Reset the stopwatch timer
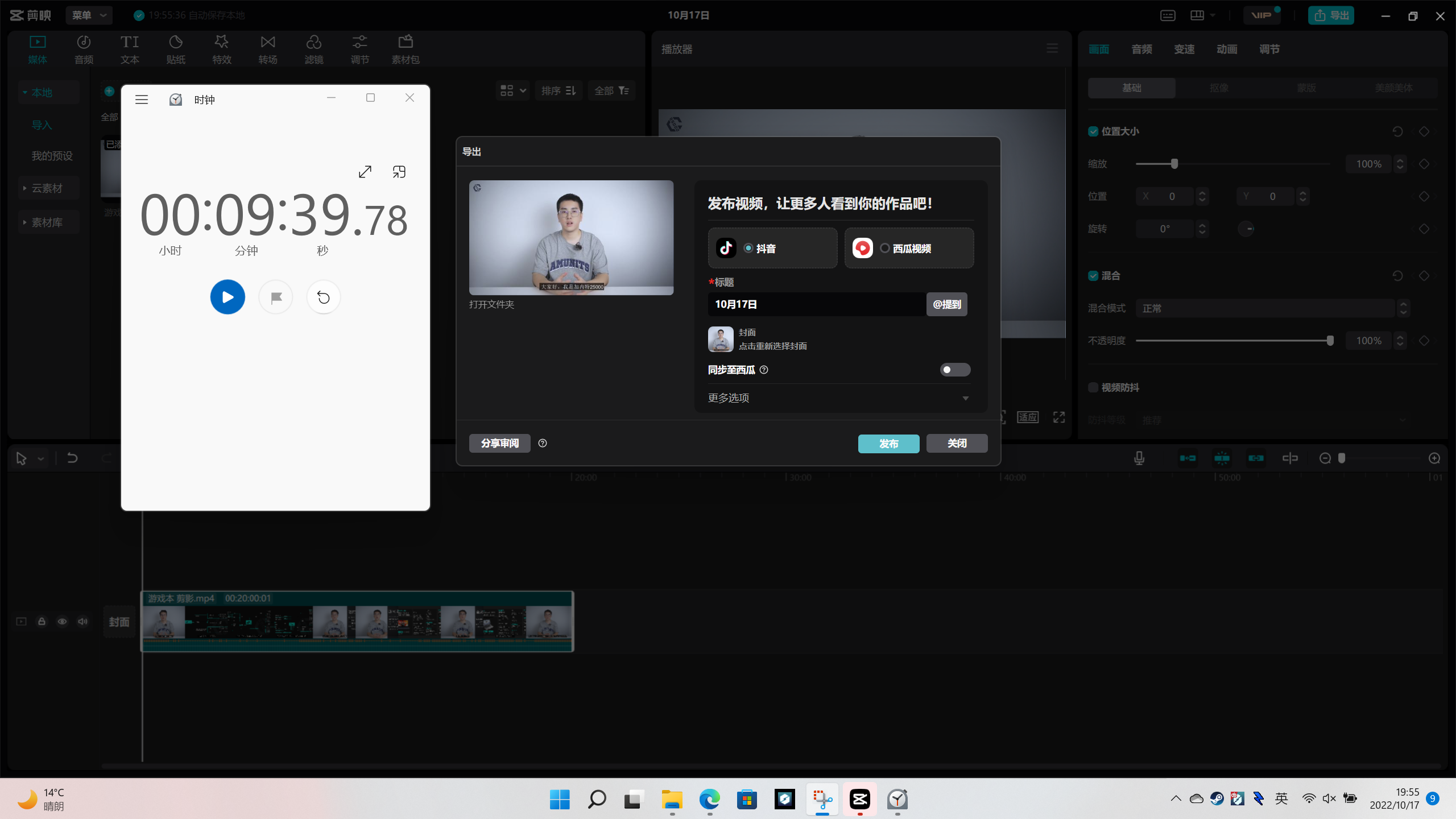Screen dimensions: 1456x819 pos(323,297)
